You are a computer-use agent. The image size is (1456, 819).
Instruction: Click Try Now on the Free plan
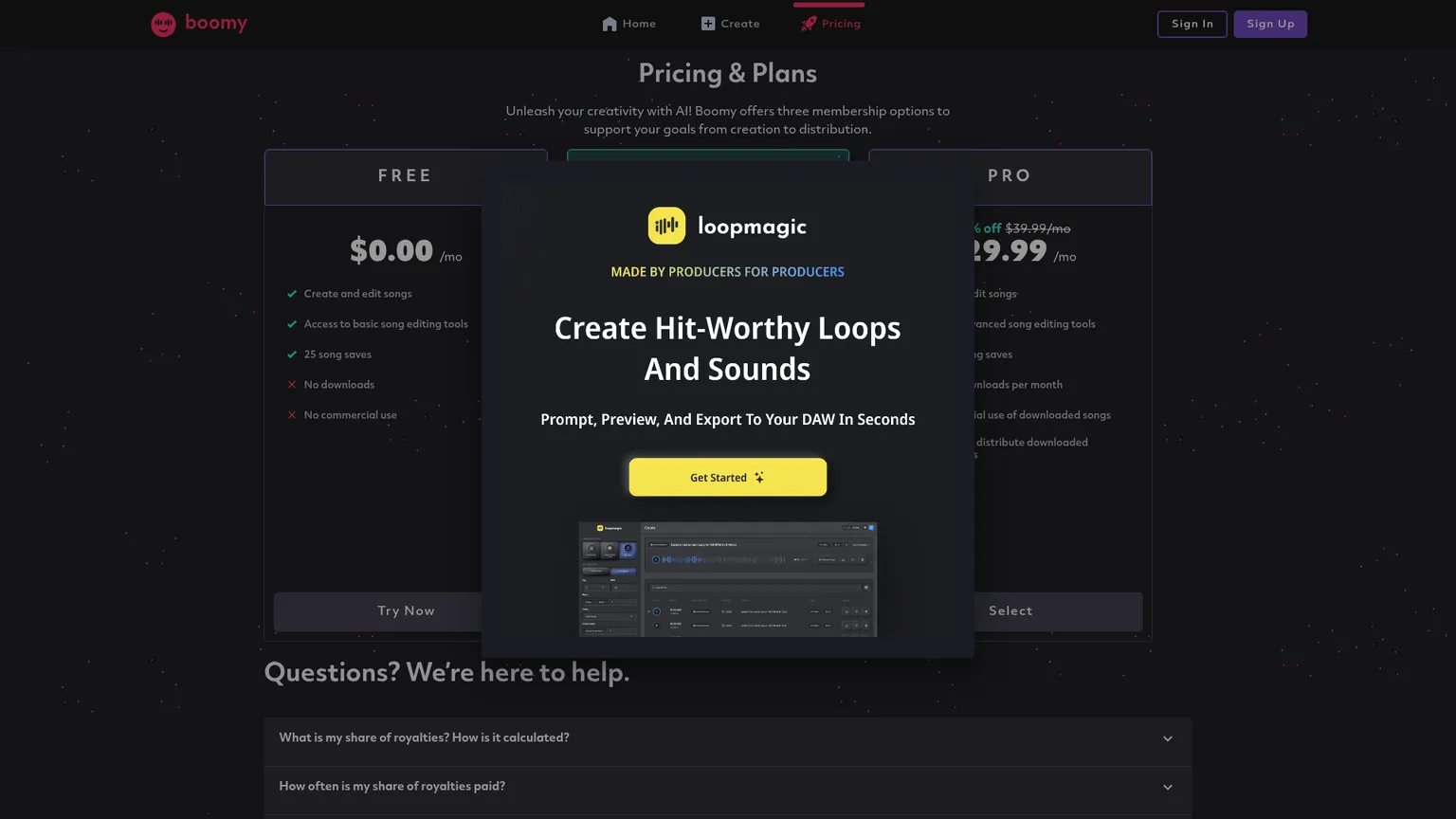[x=406, y=611]
